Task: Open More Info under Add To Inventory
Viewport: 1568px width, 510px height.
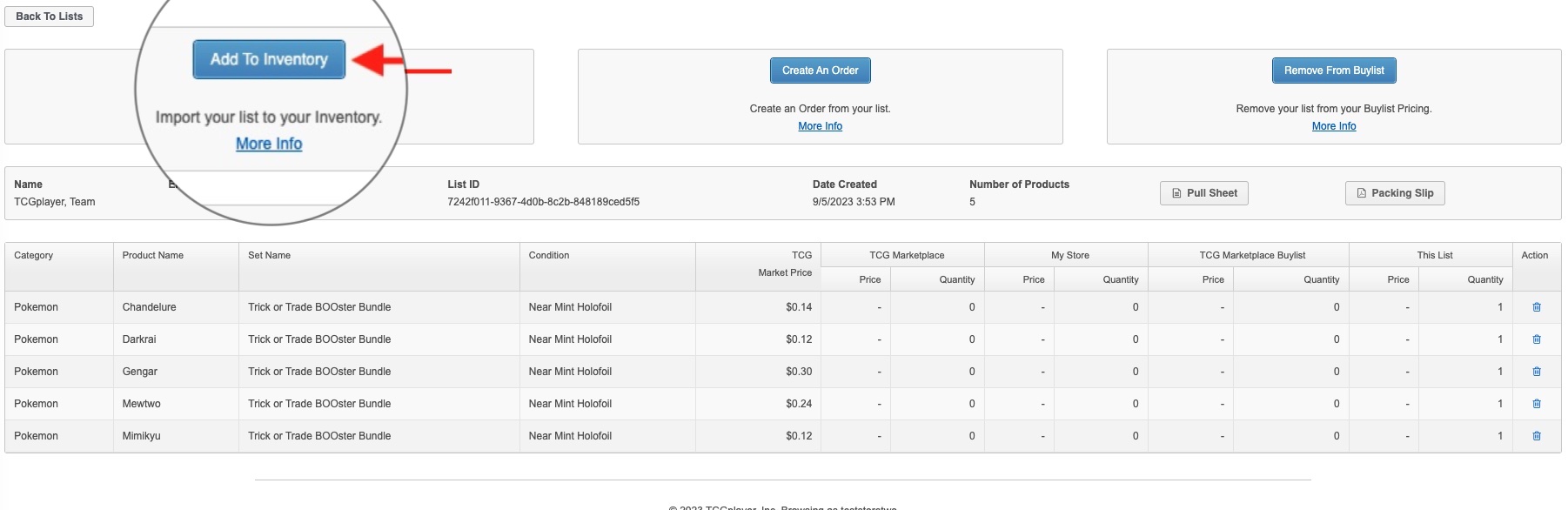Action: (x=269, y=144)
